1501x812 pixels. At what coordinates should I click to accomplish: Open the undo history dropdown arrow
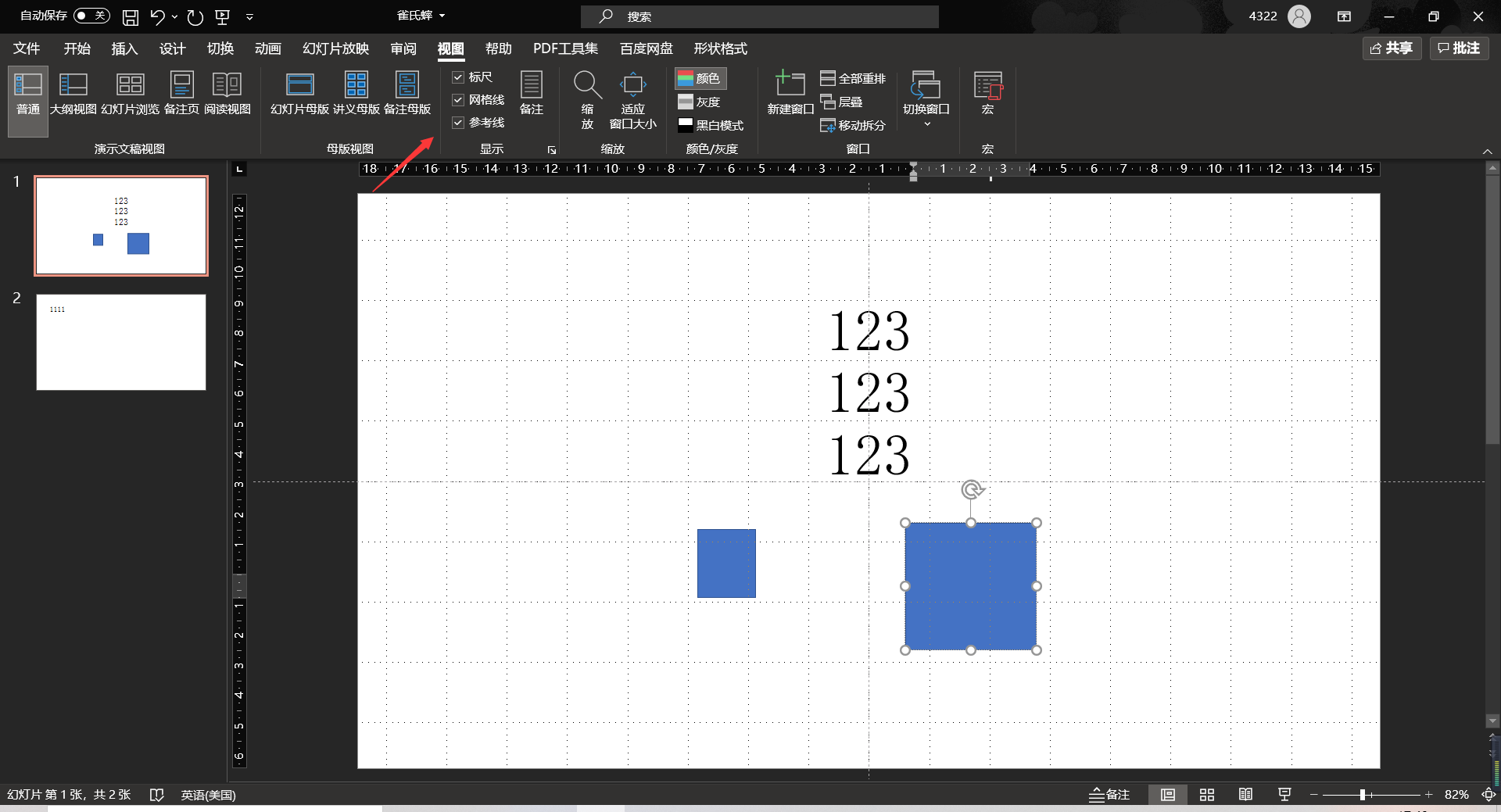tap(174, 16)
